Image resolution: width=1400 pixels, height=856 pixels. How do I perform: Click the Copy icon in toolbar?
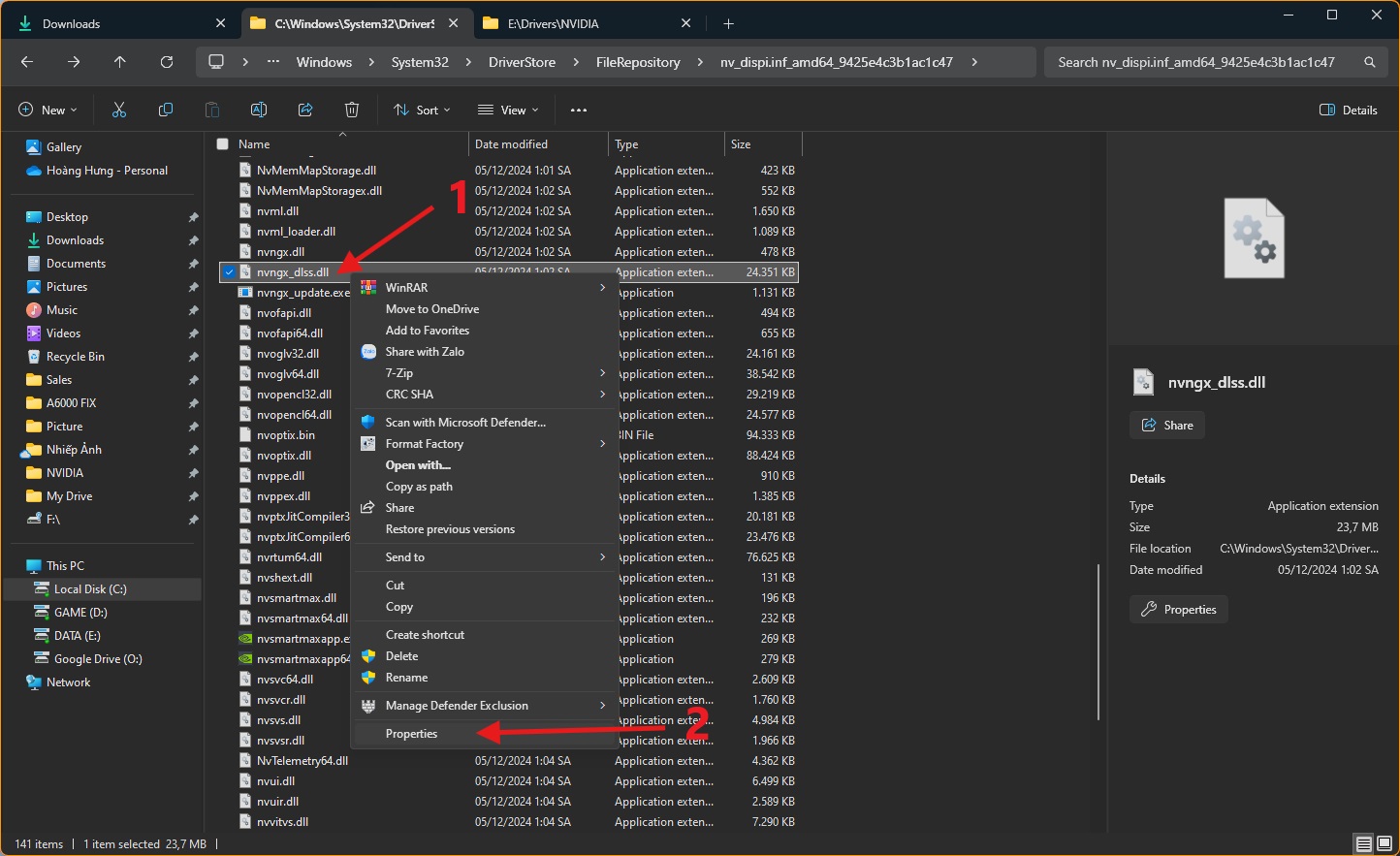(x=166, y=111)
